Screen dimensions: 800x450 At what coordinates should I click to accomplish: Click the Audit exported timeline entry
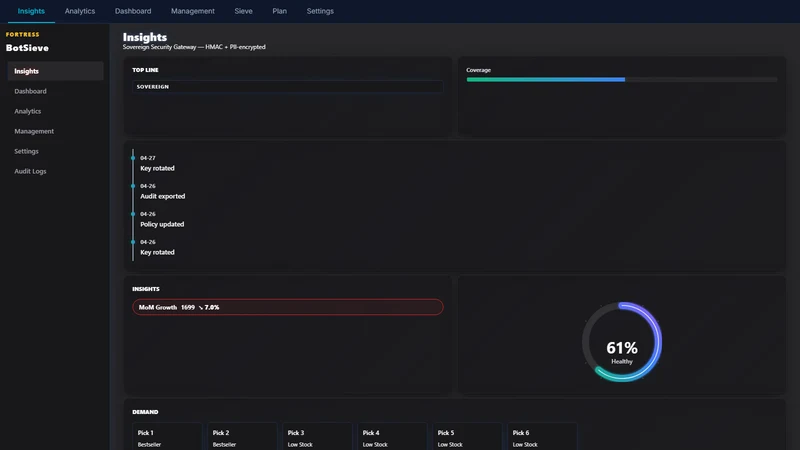tap(162, 191)
